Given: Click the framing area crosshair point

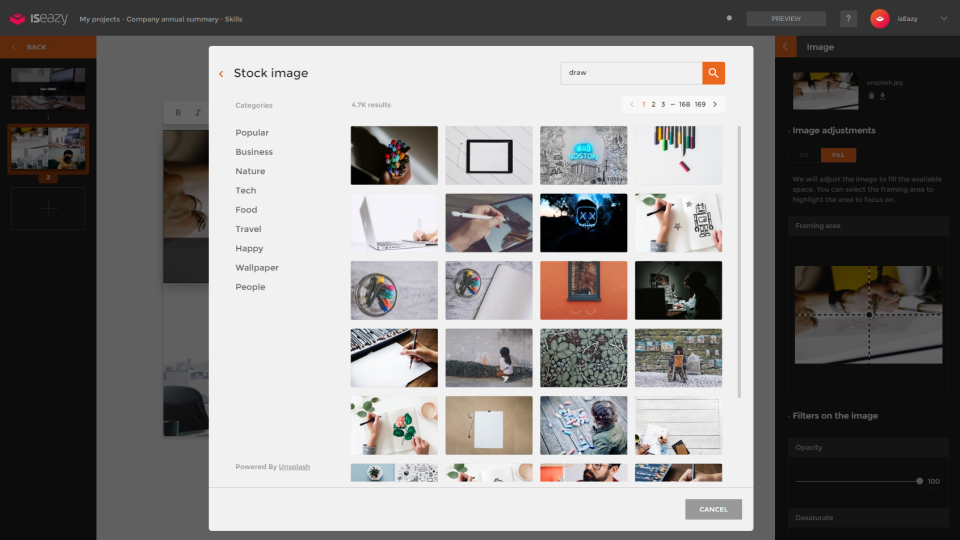Looking at the screenshot, I should pos(869,315).
